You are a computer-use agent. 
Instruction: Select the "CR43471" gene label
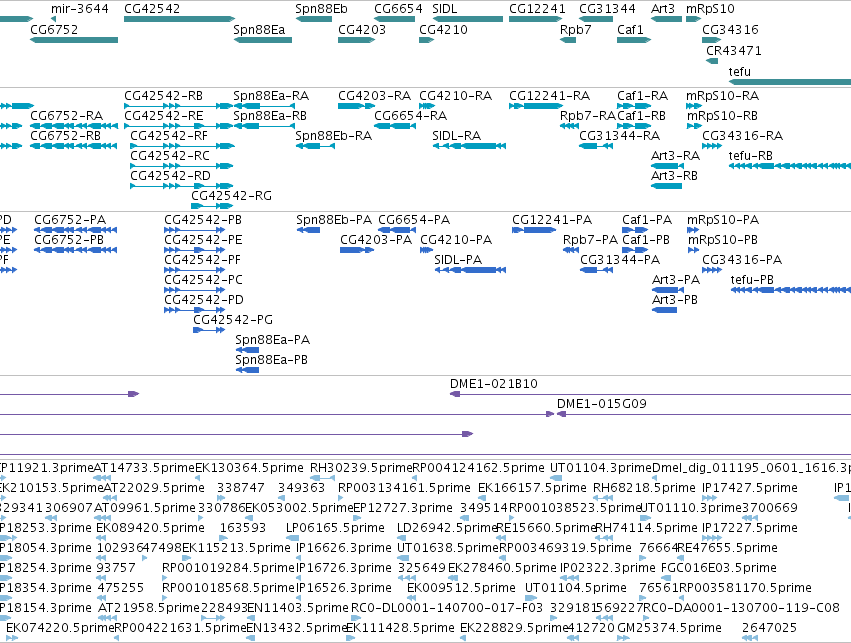click(x=734, y=50)
